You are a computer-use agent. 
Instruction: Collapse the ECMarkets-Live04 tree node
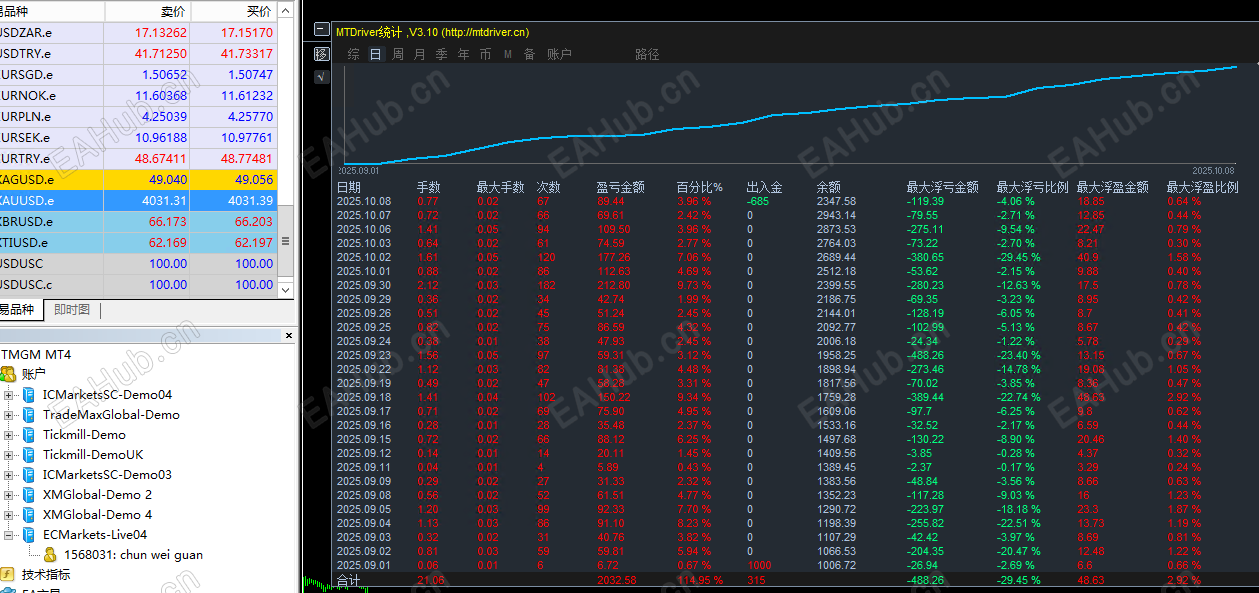tap(9, 535)
